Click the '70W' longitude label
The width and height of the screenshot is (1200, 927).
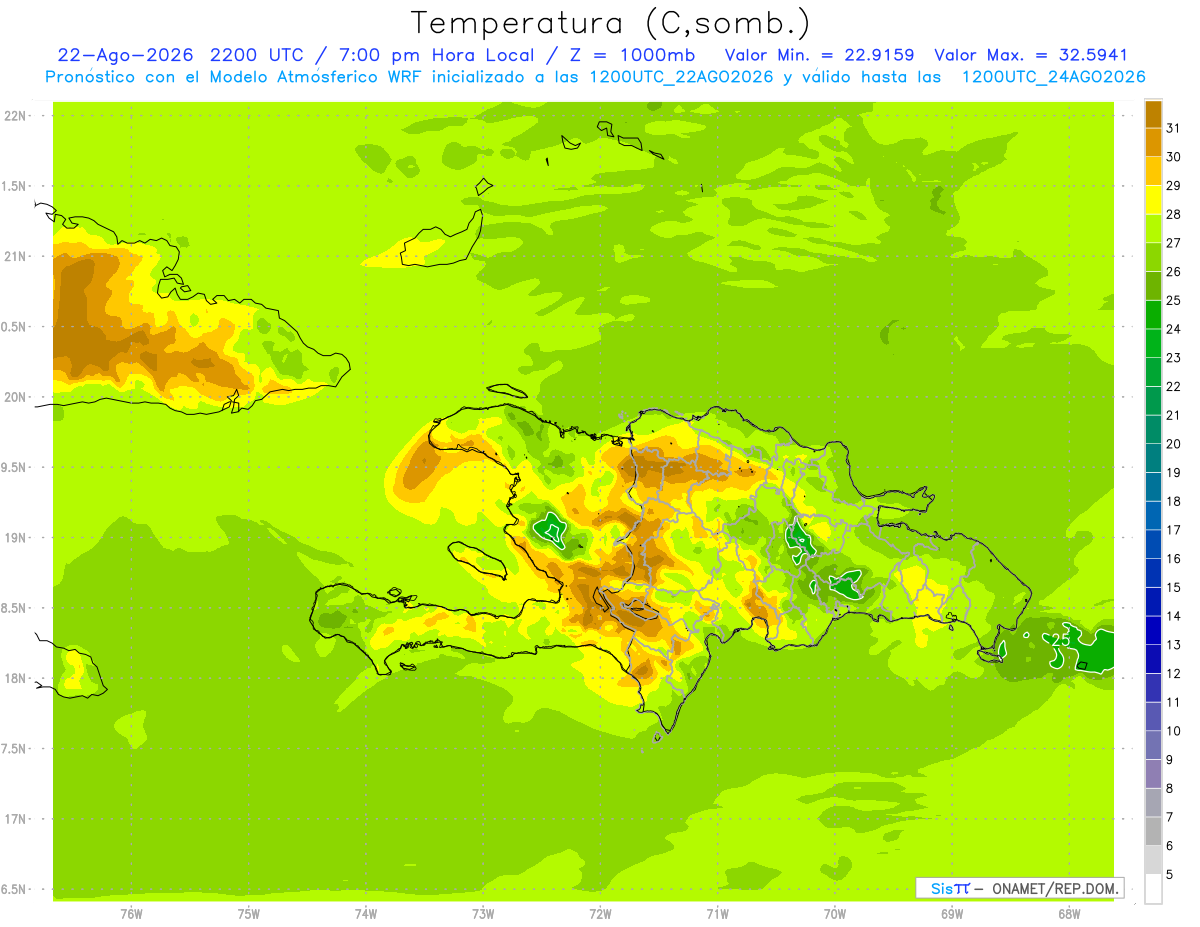pyautogui.click(x=834, y=914)
